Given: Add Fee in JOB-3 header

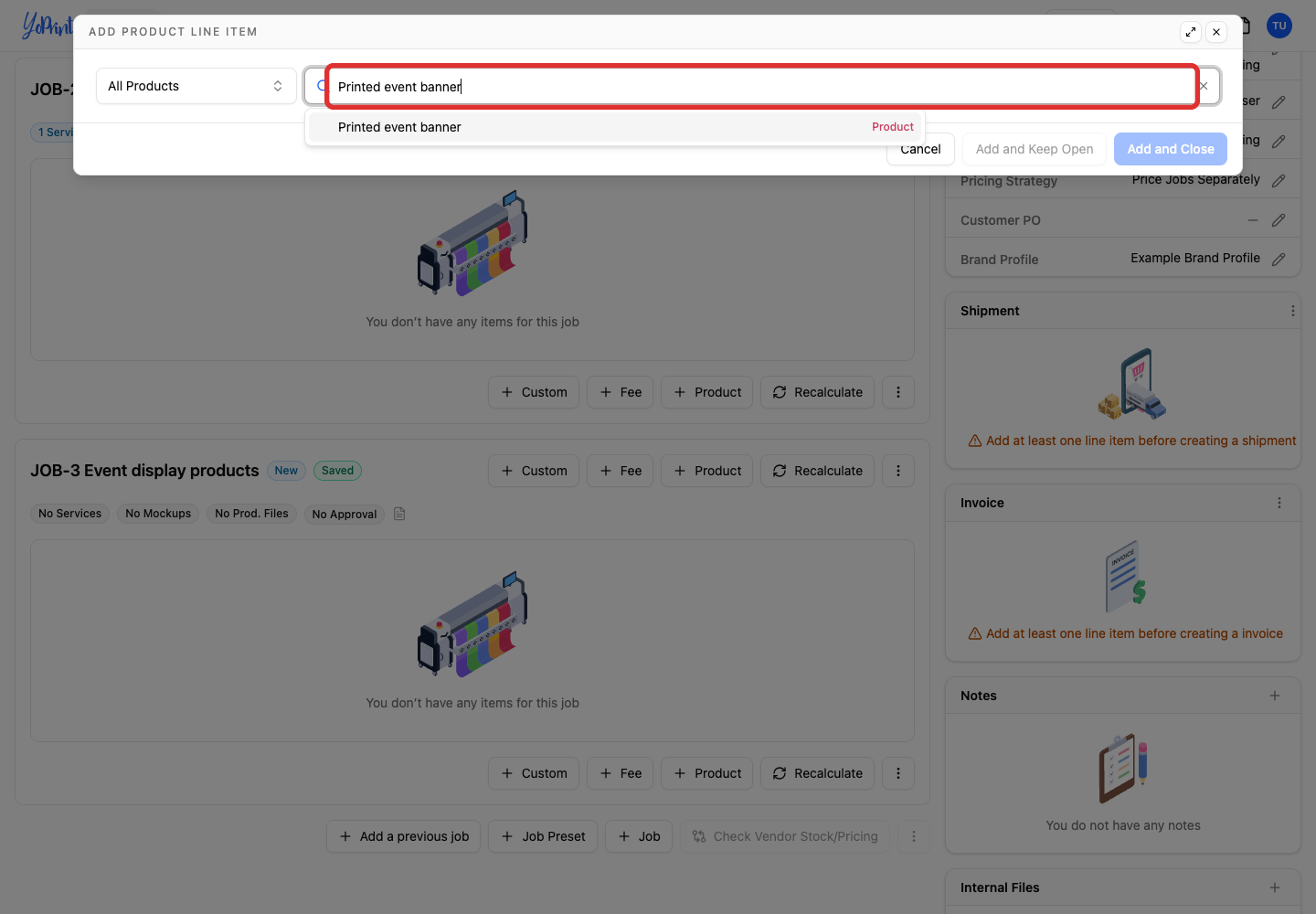Looking at the screenshot, I should click(x=621, y=471).
